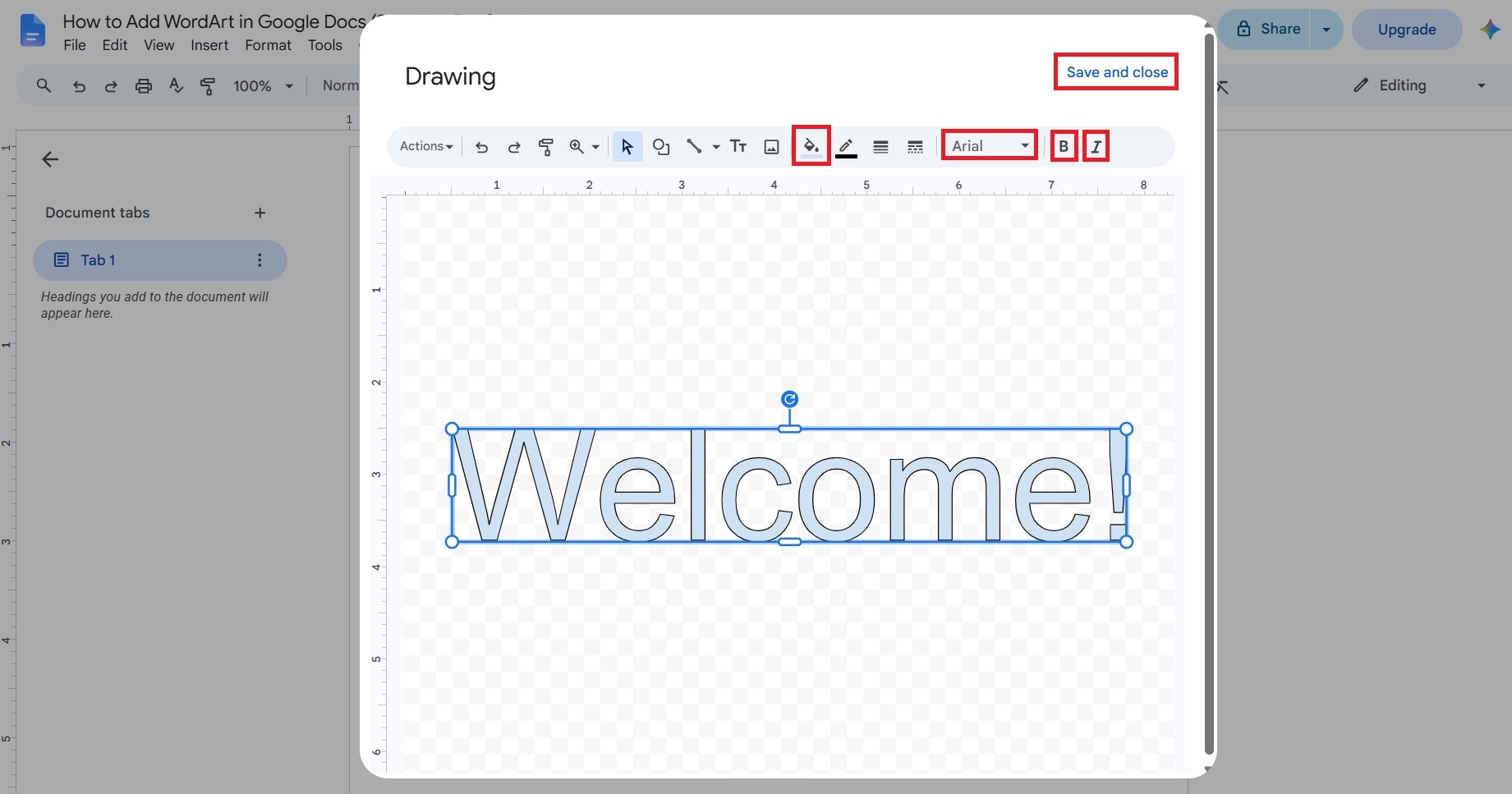Image resolution: width=1512 pixels, height=794 pixels.
Task: Open the Shape tool
Action: [x=661, y=147]
